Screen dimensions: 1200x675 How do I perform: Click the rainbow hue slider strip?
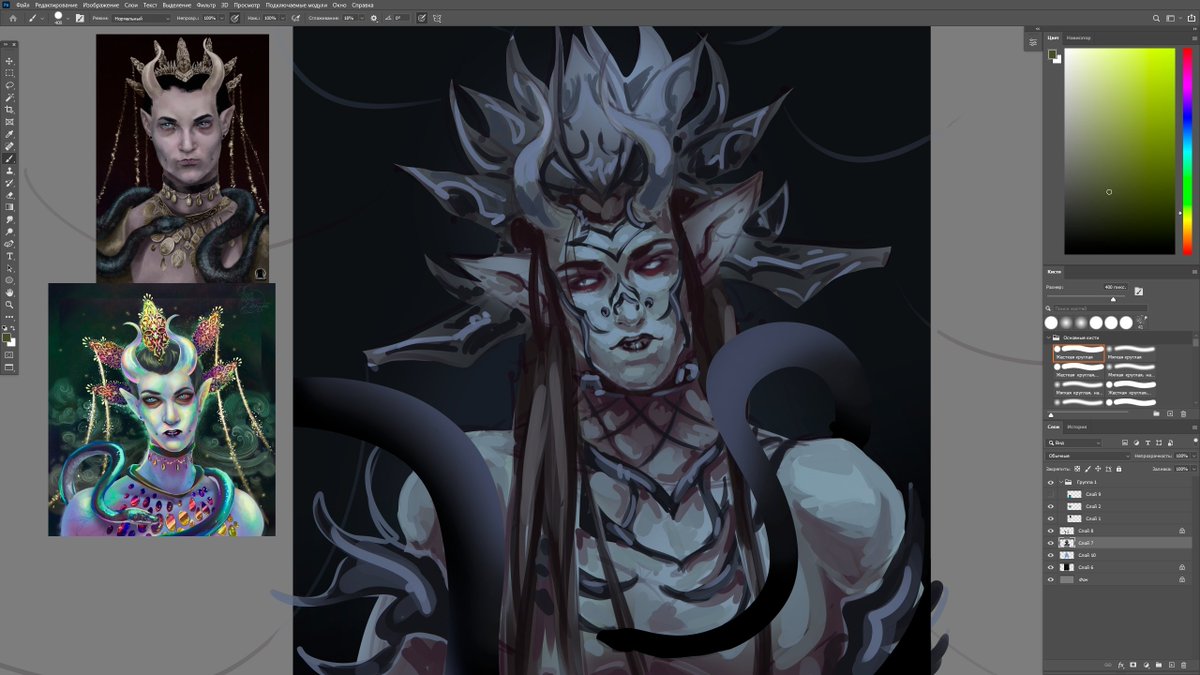[1188, 150]
